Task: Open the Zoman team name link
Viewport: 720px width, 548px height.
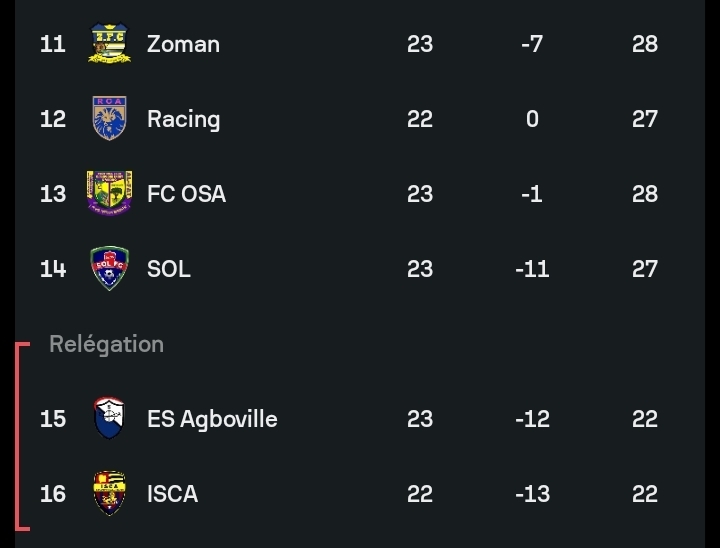Action: click(x=183, y=44)
